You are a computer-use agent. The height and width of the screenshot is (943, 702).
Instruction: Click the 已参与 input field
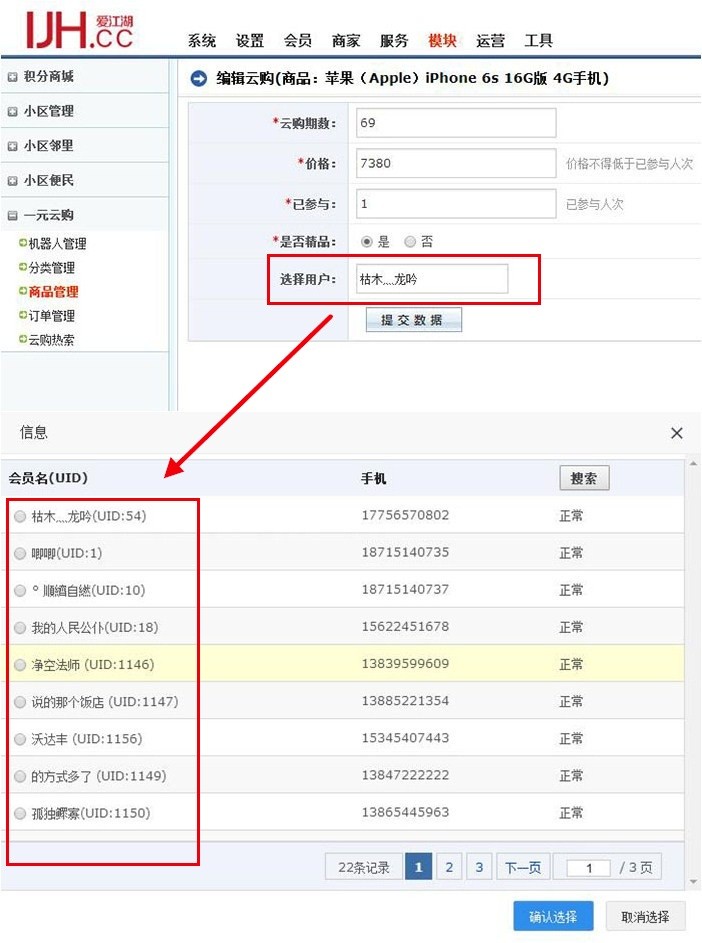click(456, 204)
